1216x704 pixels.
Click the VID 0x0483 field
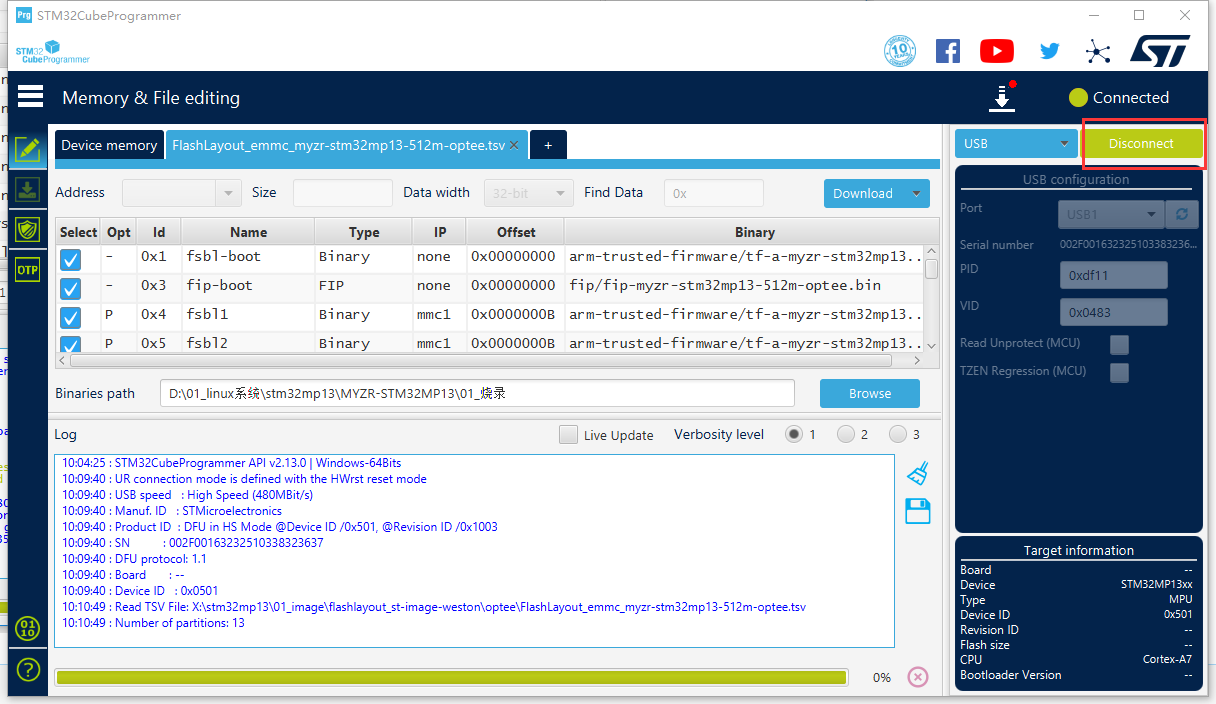click(1113, 312)
